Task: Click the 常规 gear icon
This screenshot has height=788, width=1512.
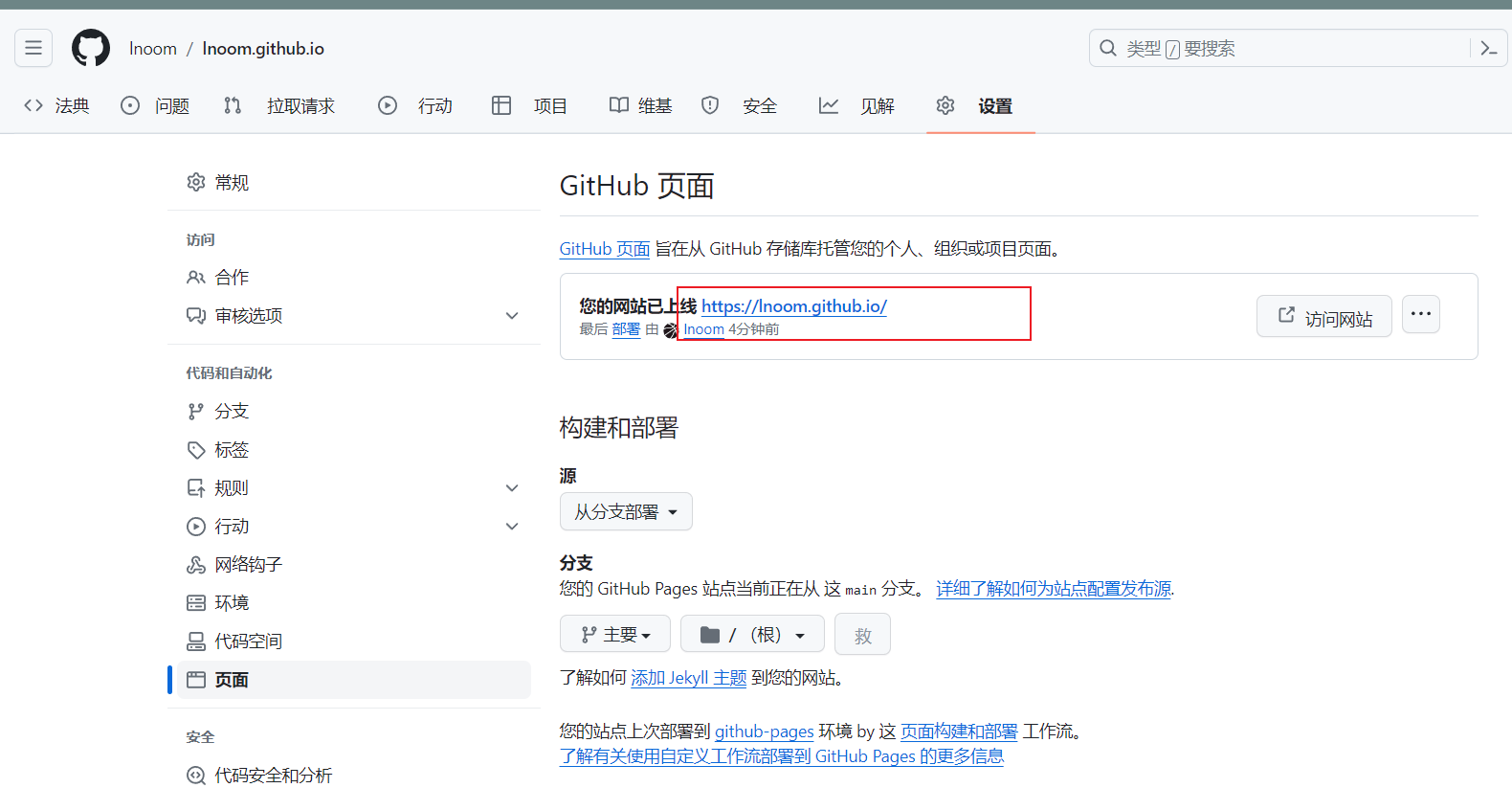Action: (196, 182)
